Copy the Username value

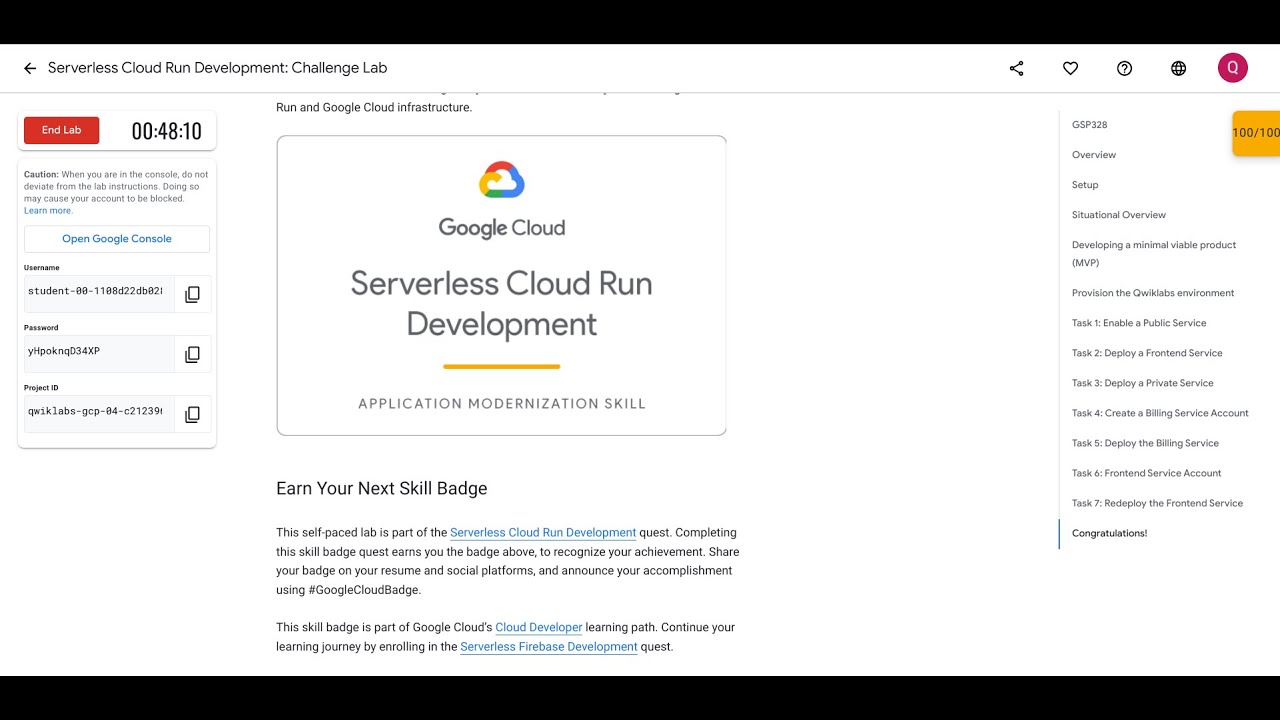pos(192,294)
